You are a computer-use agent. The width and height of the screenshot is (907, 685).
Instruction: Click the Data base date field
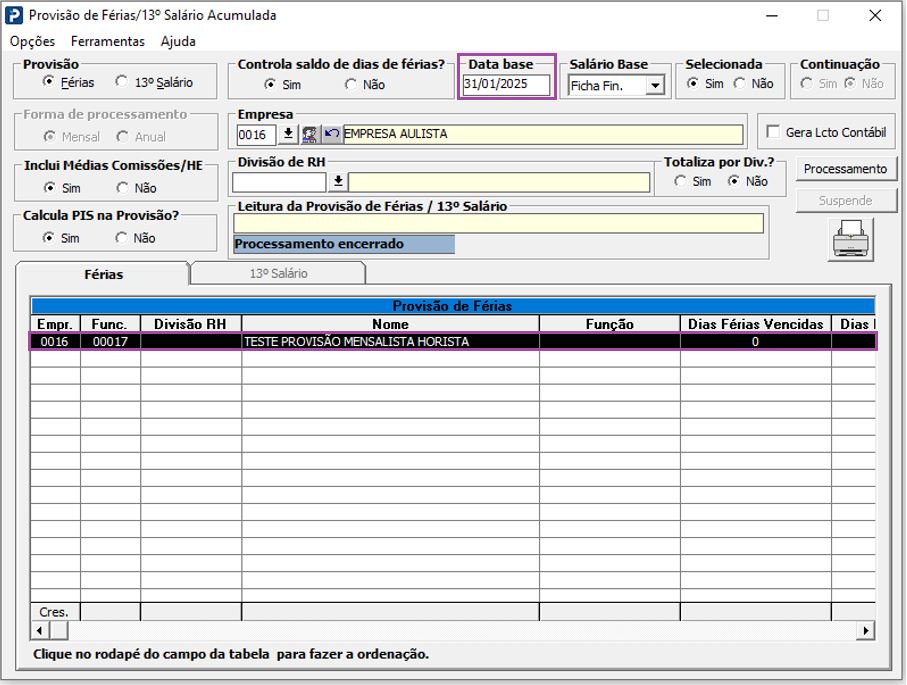506,85
